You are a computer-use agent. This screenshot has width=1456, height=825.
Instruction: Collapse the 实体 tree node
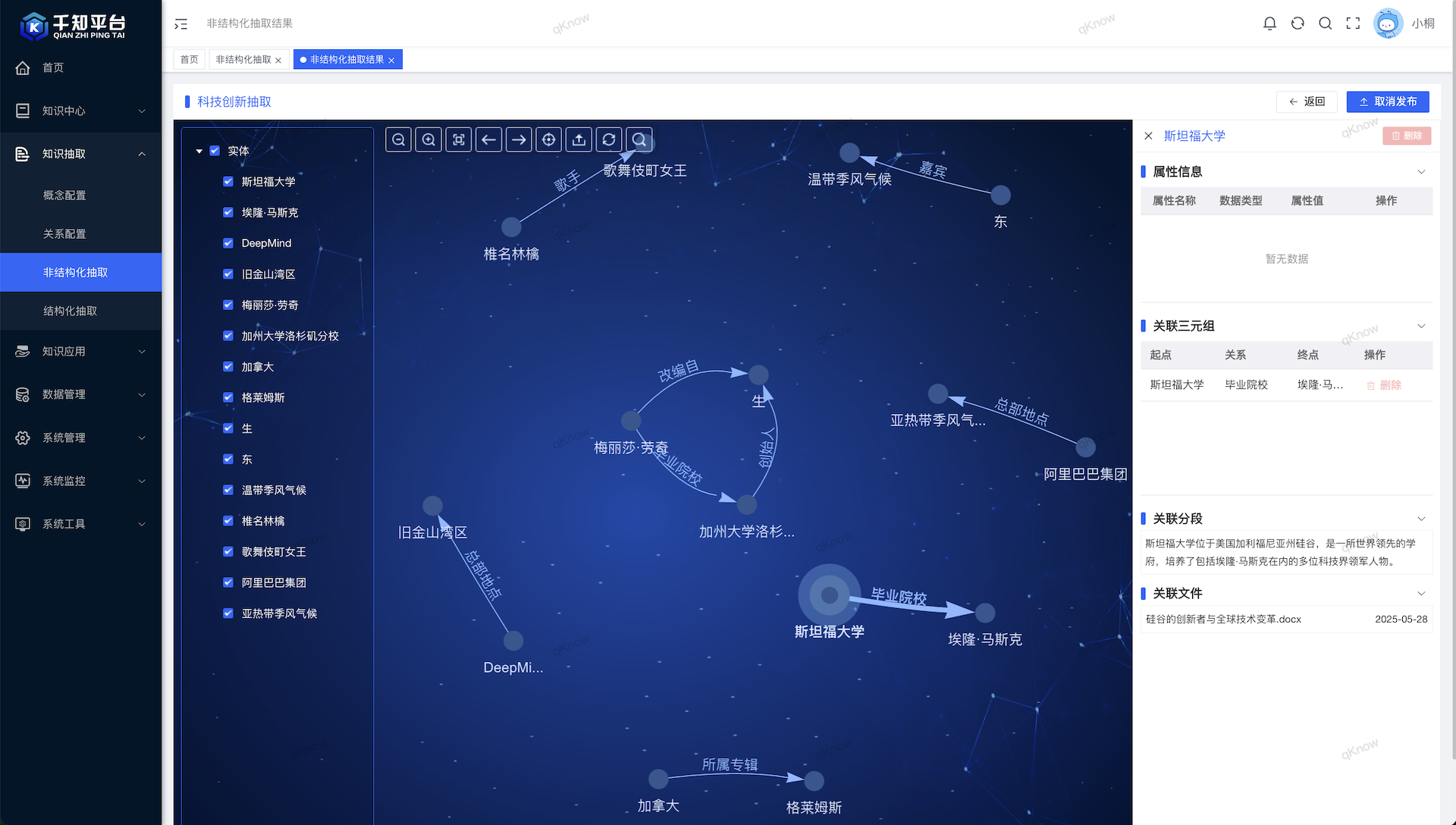[x=199, y=150]
